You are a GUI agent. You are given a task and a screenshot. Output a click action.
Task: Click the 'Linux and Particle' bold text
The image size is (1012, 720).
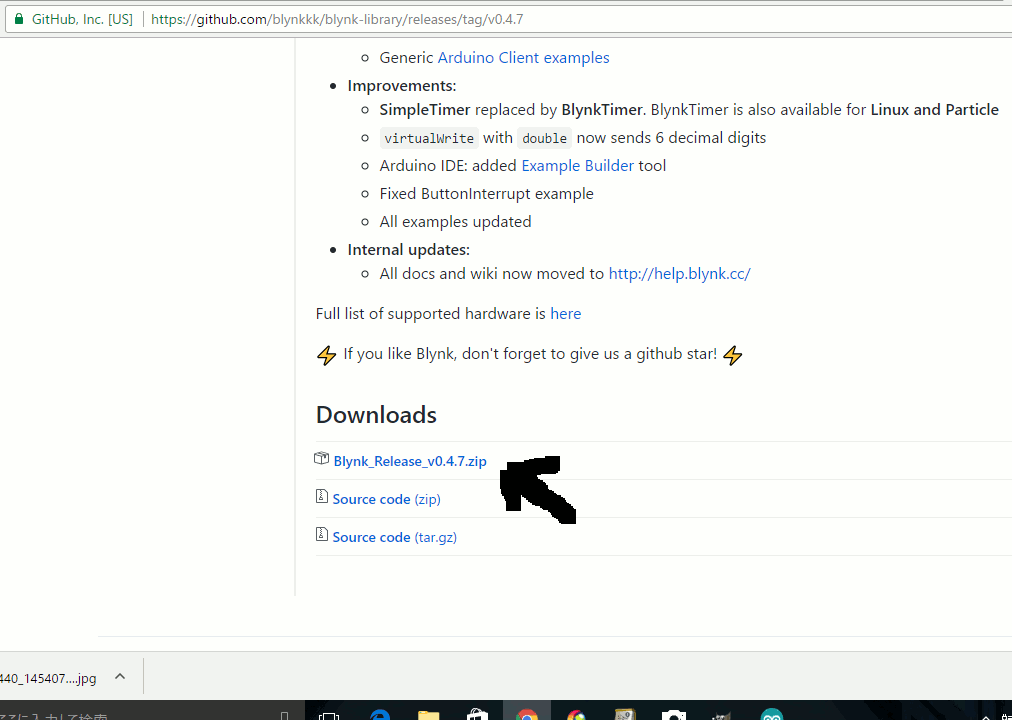pyautogui.click(x=935, y=110)
